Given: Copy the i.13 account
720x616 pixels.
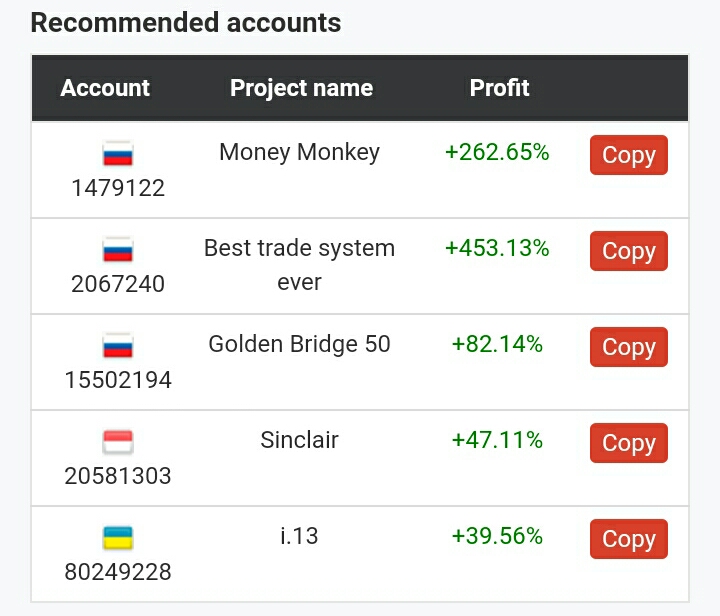Looking at the screenshot, I should (x=629, y=539).
